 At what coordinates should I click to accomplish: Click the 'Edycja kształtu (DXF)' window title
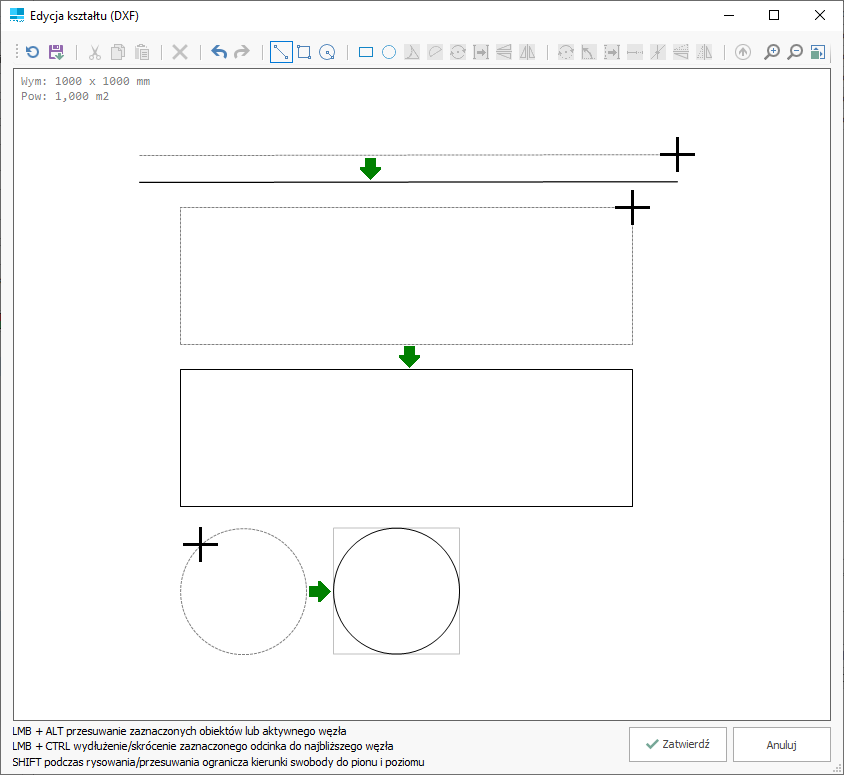tap(85, 16)
